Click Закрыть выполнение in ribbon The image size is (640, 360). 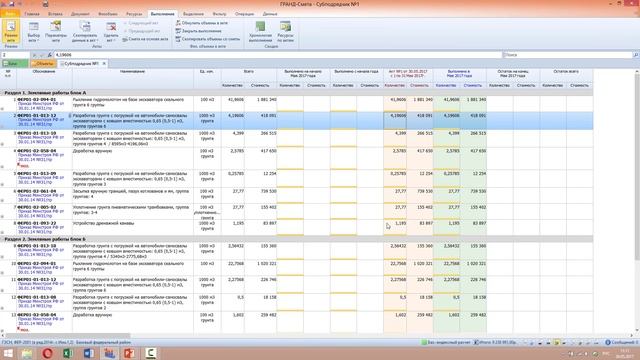[199, 31]
